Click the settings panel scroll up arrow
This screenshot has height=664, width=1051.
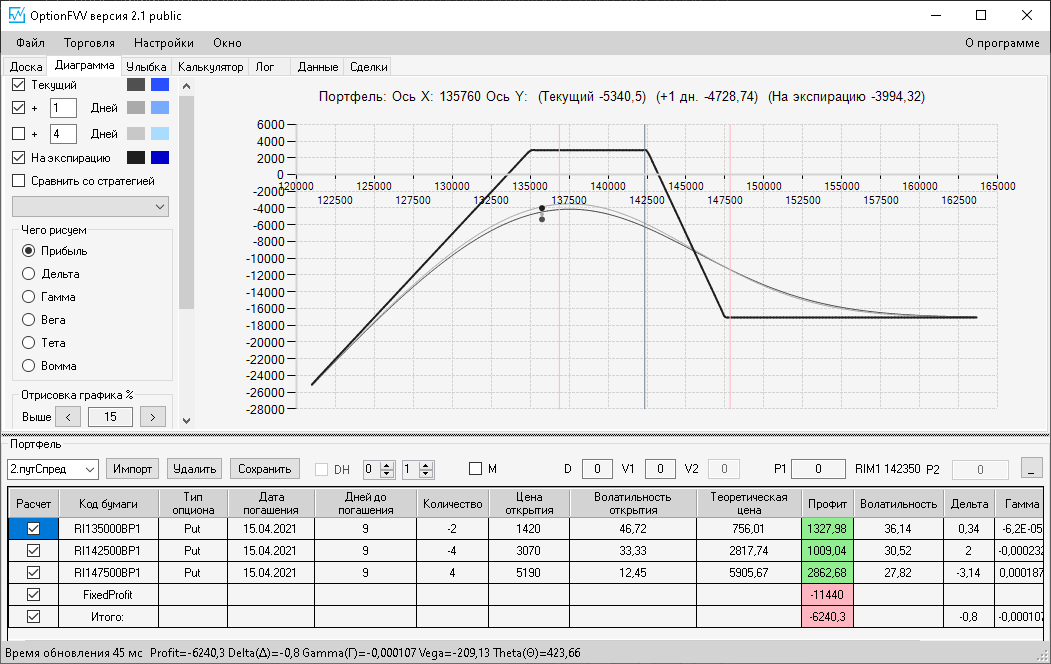pos(186,86)
